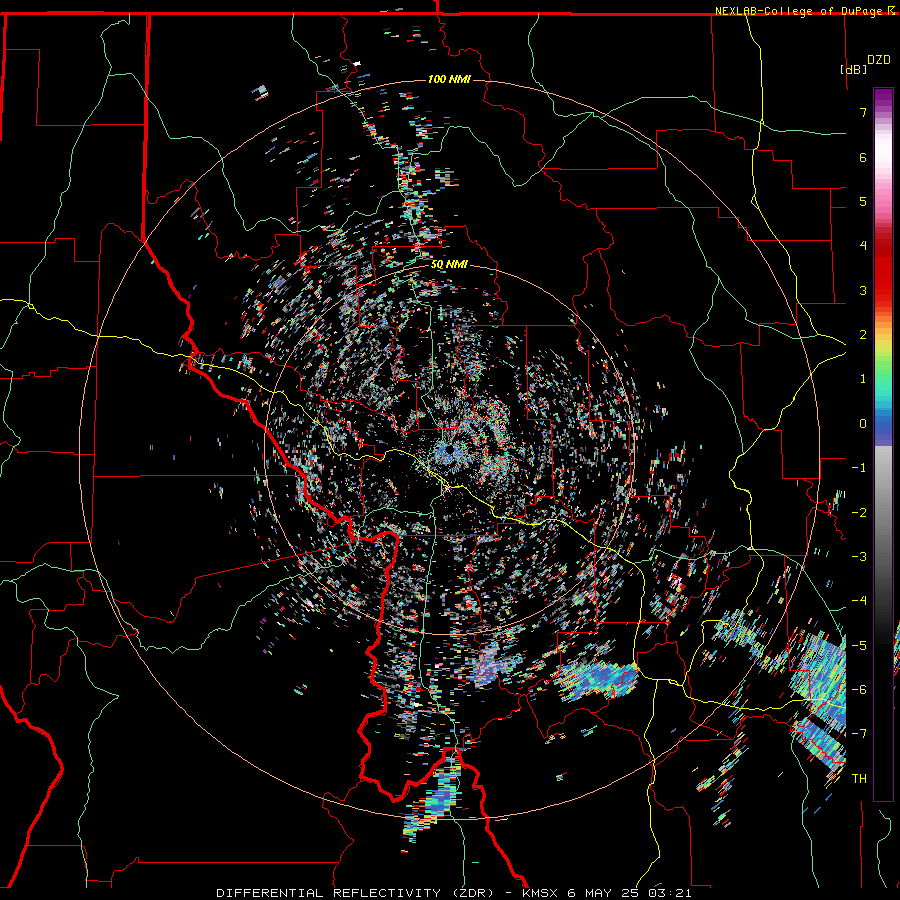Click the 4 value on color scale
The height and width of the screenshot is (900, 900).
(x=863, y=246)
